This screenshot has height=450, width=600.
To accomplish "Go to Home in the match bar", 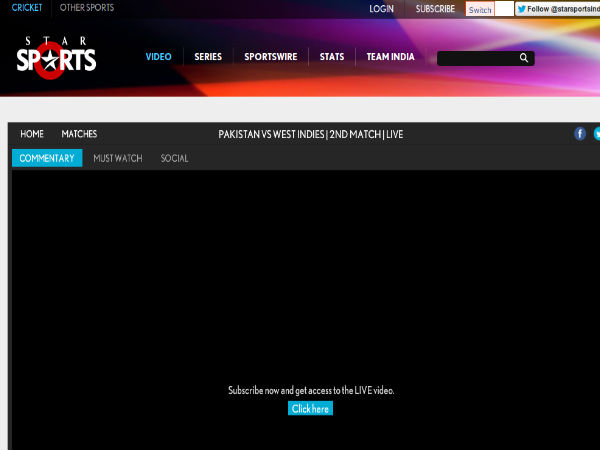I will pos(32,134).
